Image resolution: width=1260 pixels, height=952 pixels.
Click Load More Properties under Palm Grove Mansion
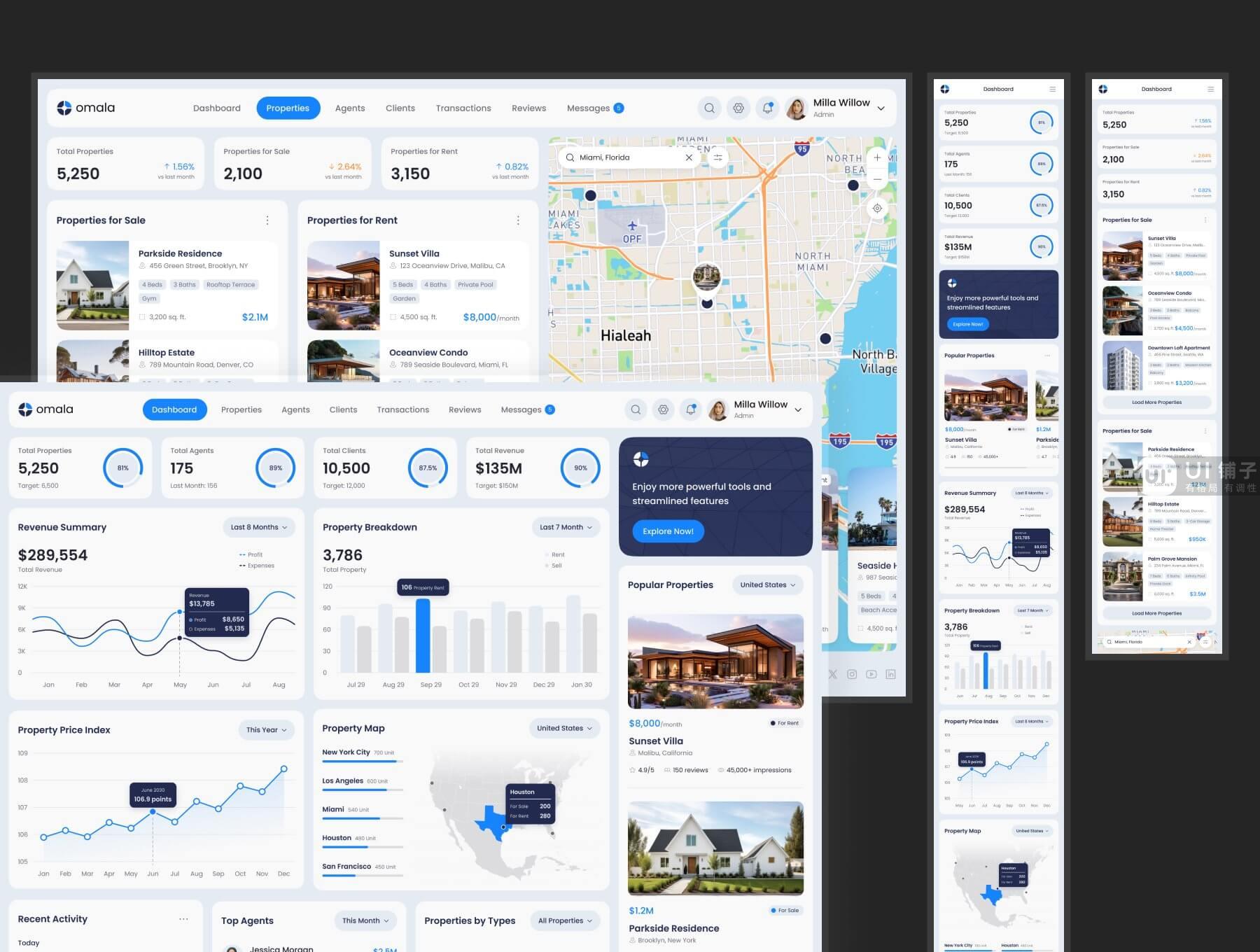(x=1156, y=613)
